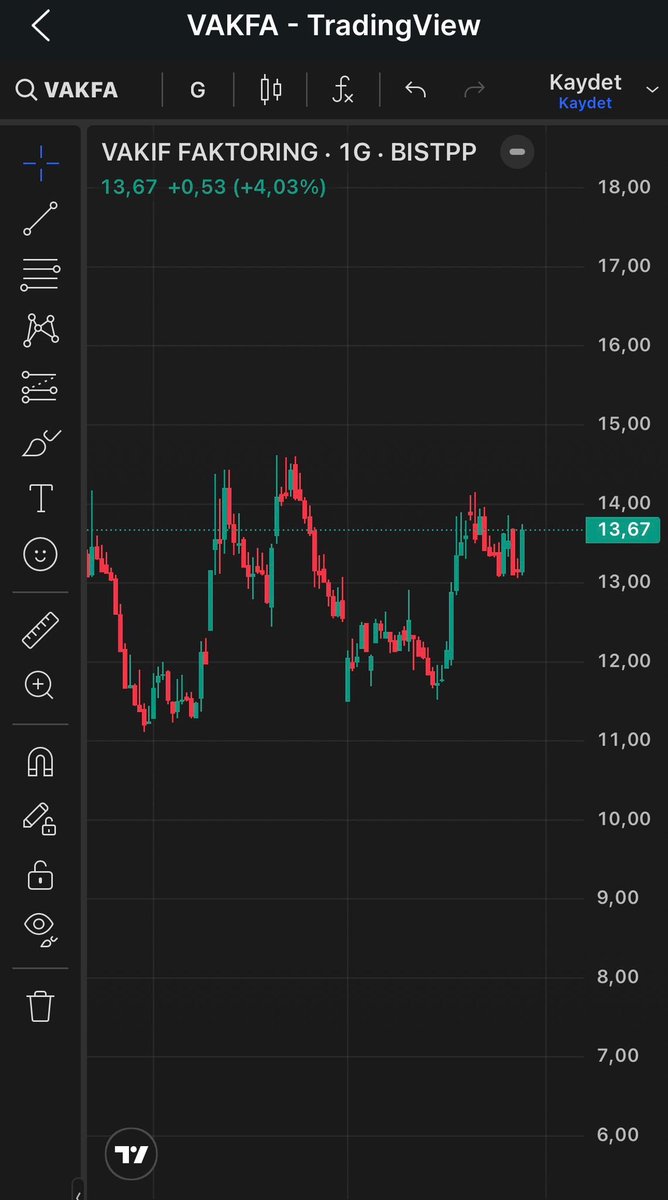668x1200 pixels.
Task: Open the Kaydet save menu
Action: click(x=585, y=90)
